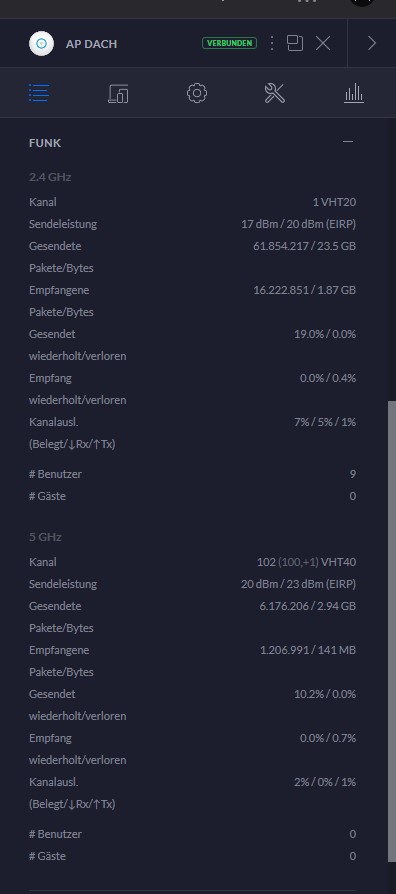Click the AP DACH device name
This screenshot has width=396, height=894.
[x=91, y=44]
